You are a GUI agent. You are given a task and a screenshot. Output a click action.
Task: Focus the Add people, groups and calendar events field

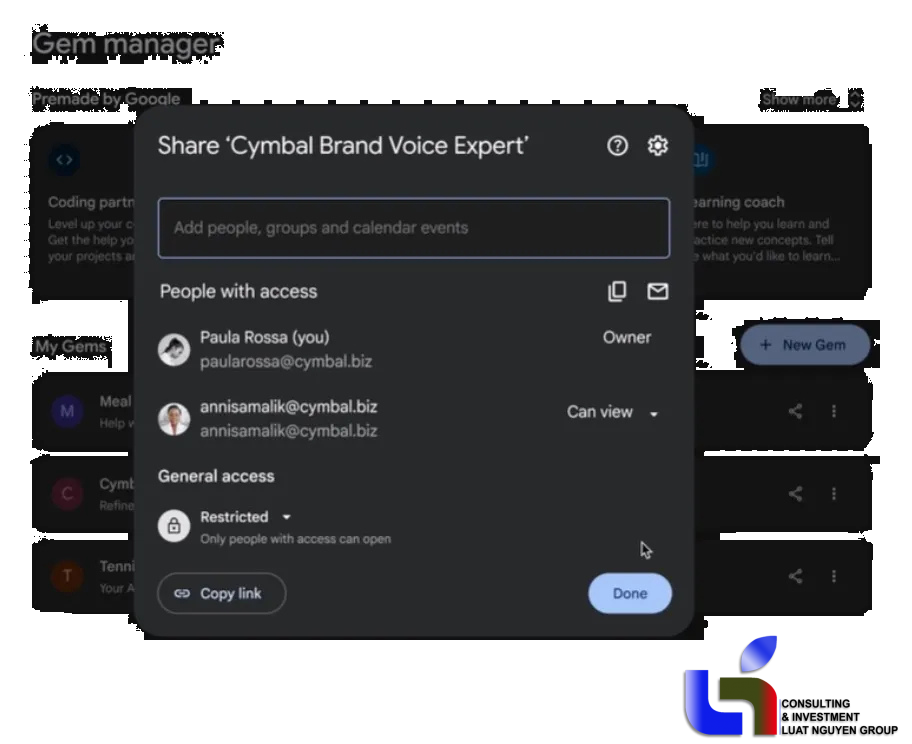[x=414, y=228]
